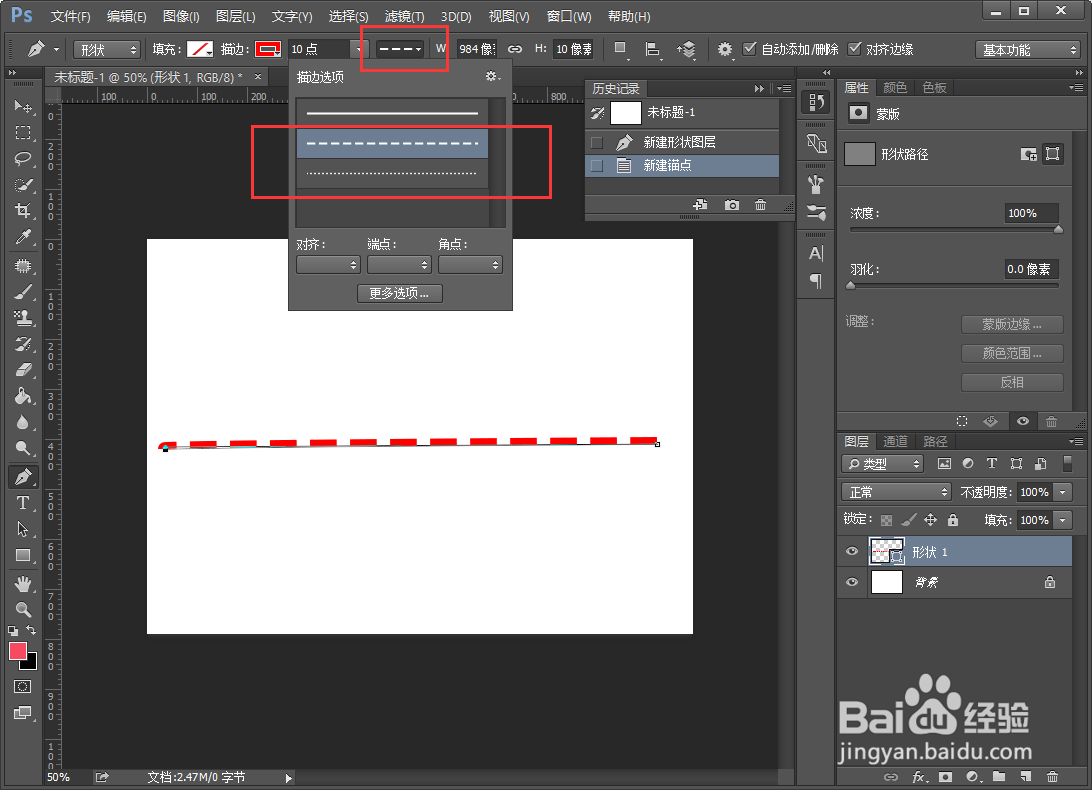Switch to the 通道 tab

coord(895,441)
